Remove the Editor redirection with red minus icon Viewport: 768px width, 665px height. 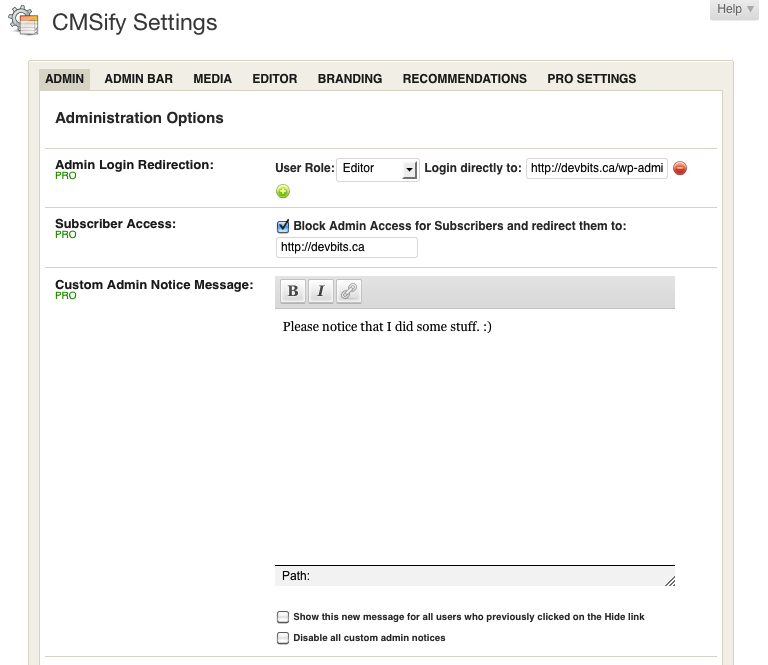point(680,168)
